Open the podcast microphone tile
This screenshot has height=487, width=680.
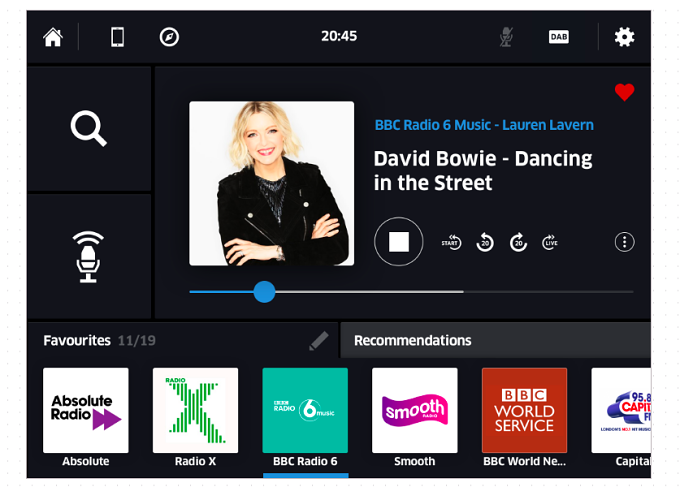point(88,257)
